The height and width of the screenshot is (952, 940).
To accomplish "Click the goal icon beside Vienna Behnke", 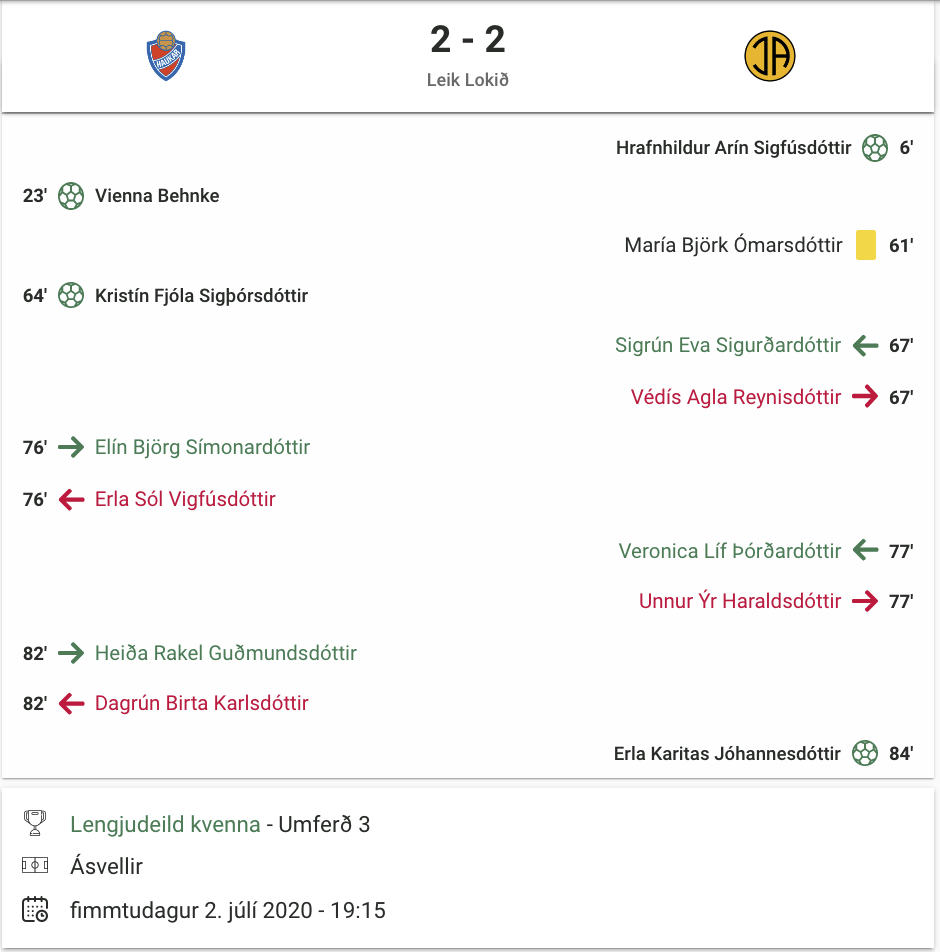I will (x=71, y=196).
